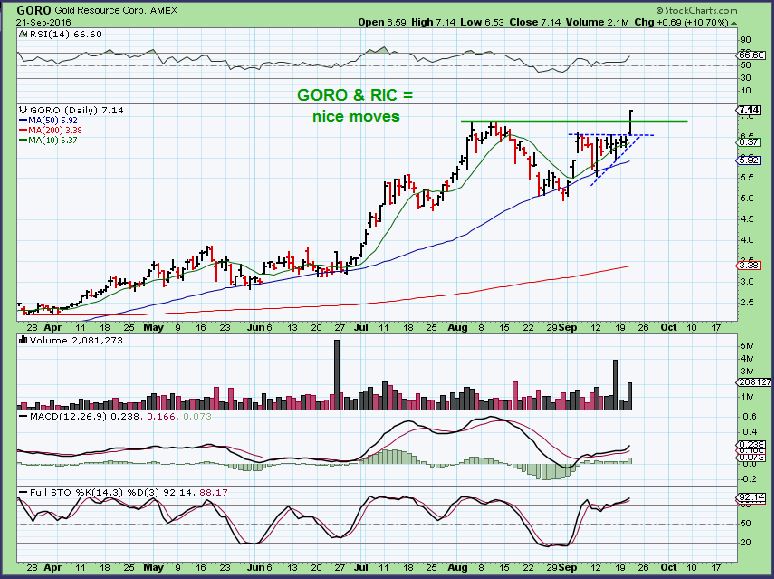This screenshot has height=579, width=774.
Task: Click the MA(10) 6.37 legend text
Action: 53,140
